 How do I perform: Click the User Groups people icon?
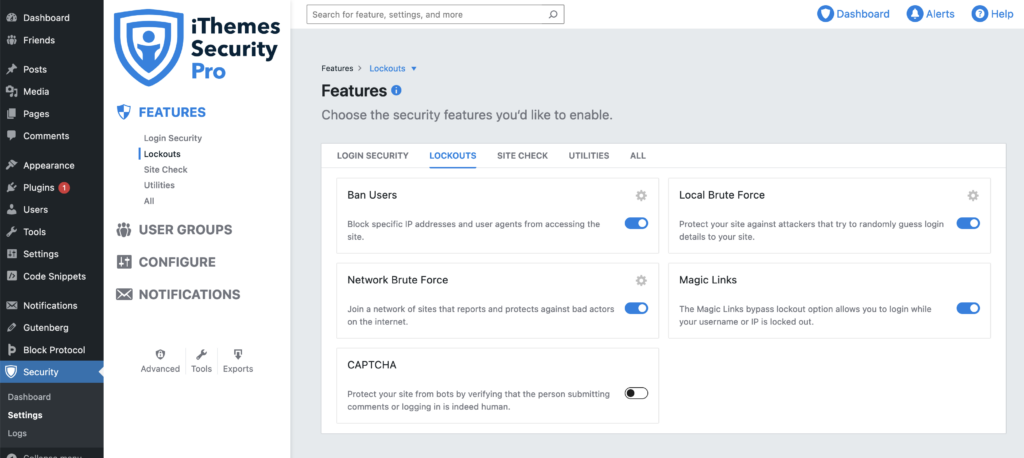(123, 230)
